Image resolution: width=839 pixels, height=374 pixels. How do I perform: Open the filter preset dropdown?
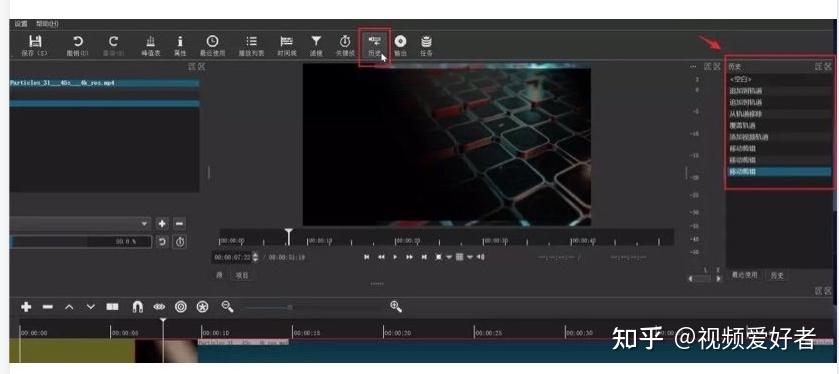click(x=80, y=224)
